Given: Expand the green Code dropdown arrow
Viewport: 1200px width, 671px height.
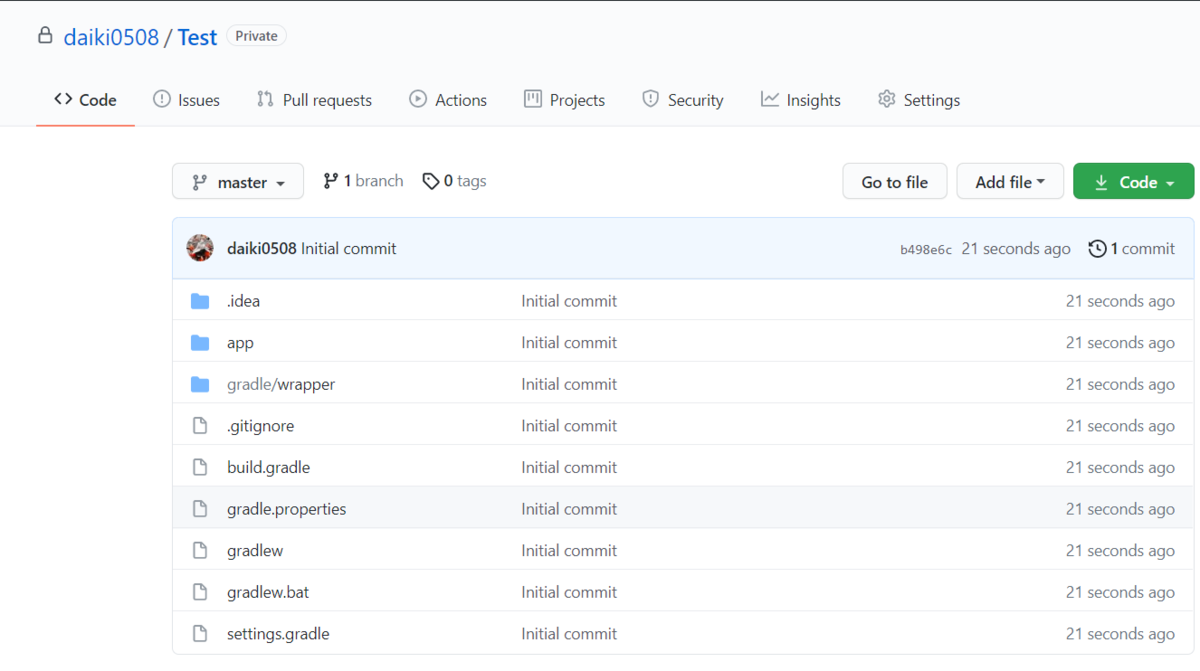Looking at the screenshot, I should pyautogui.click(x=1171, y=183).
